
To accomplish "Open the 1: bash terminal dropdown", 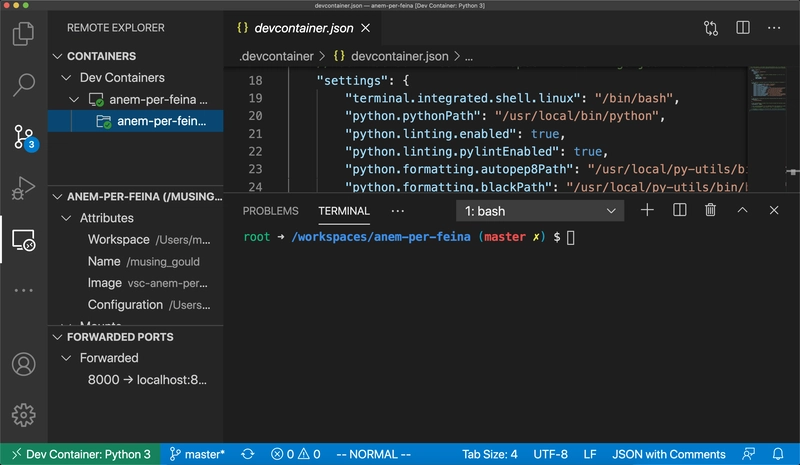I will click(x=540, y=211).
